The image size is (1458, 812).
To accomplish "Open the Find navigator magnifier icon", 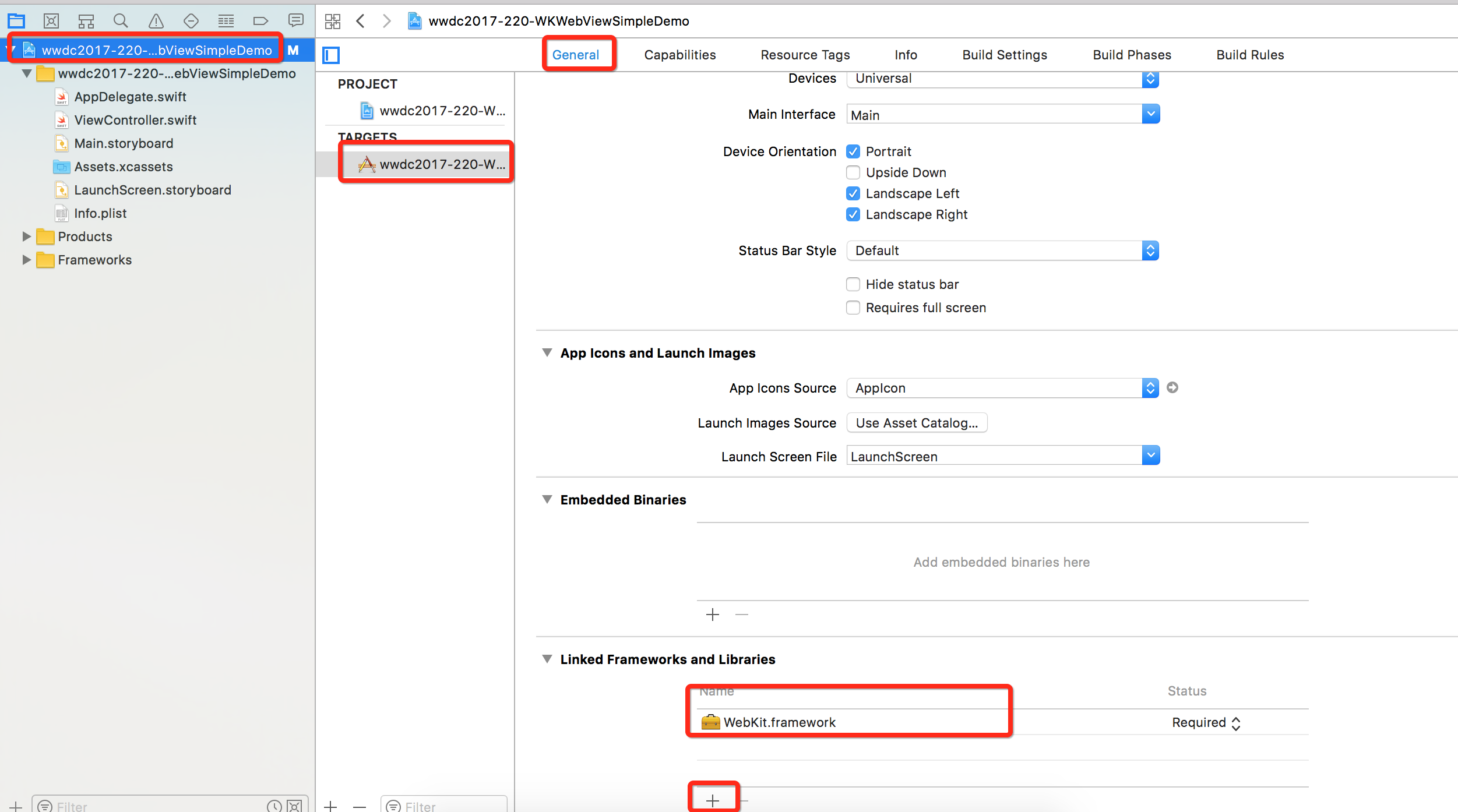I will point(121,21).
